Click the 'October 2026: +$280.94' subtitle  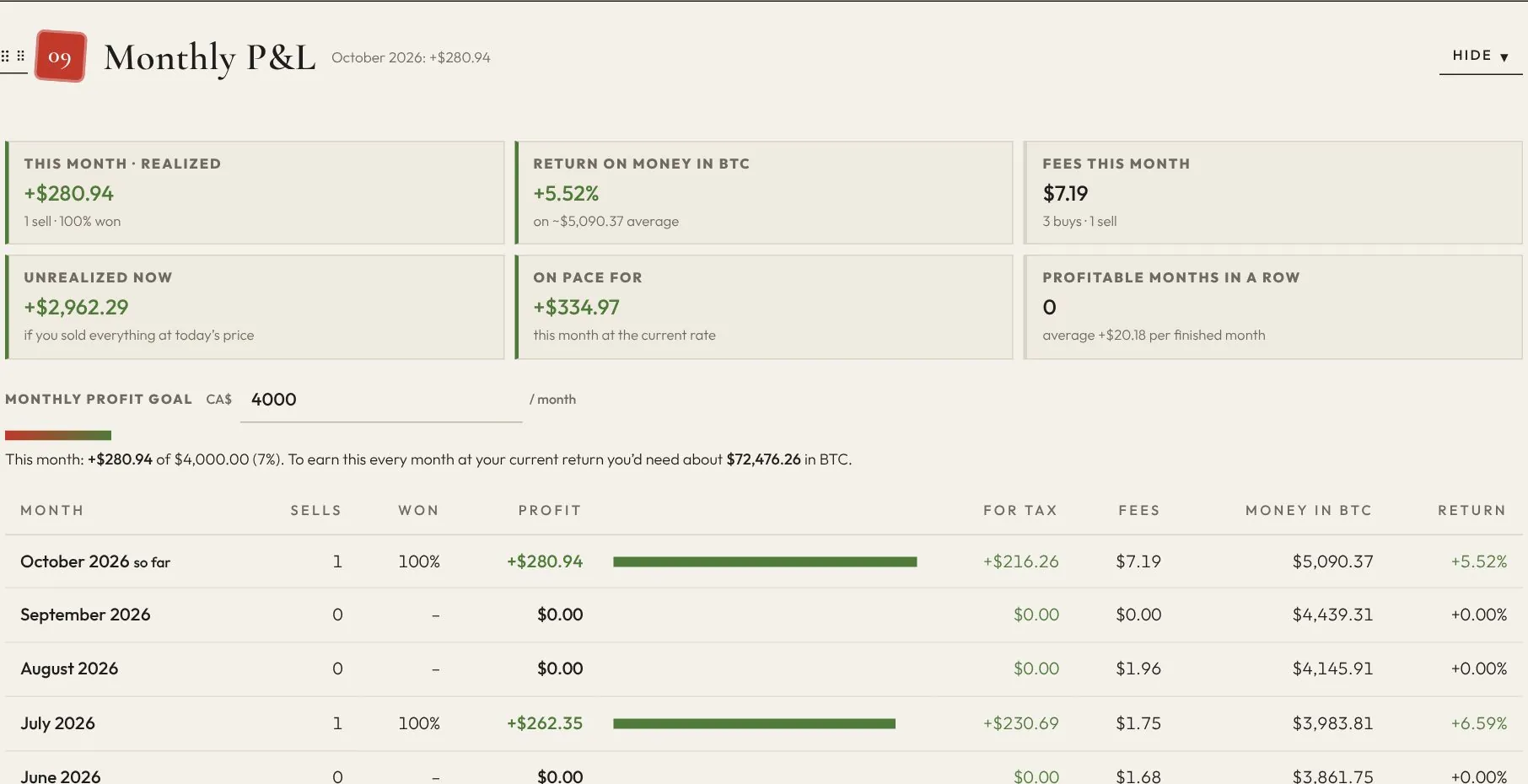[x=411, y=57]
